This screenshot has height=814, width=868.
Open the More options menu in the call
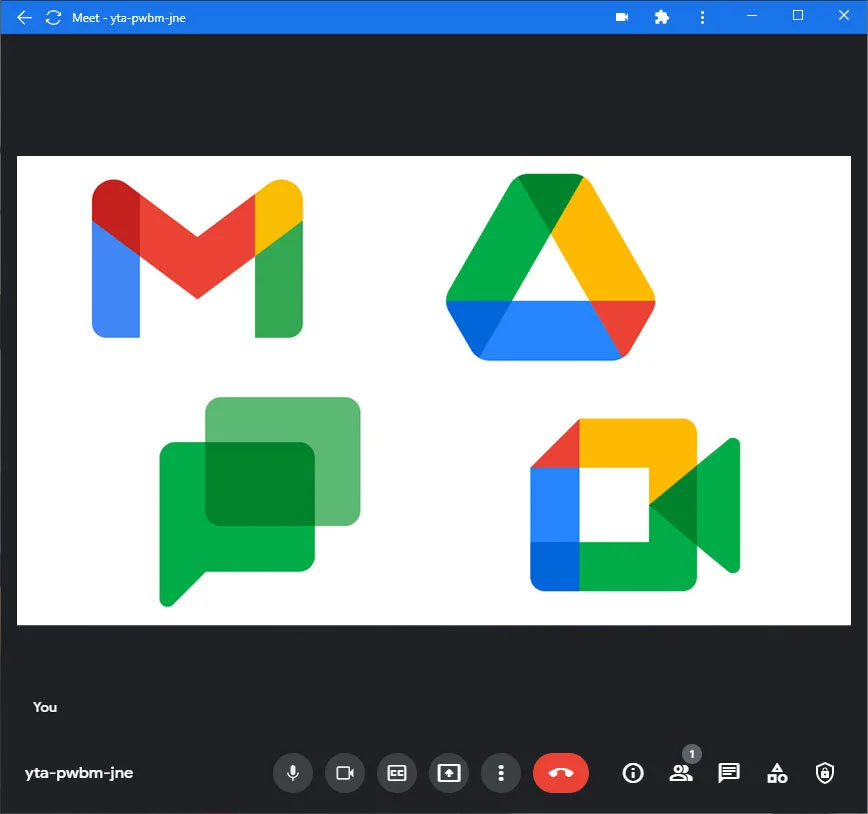[501, 772]
